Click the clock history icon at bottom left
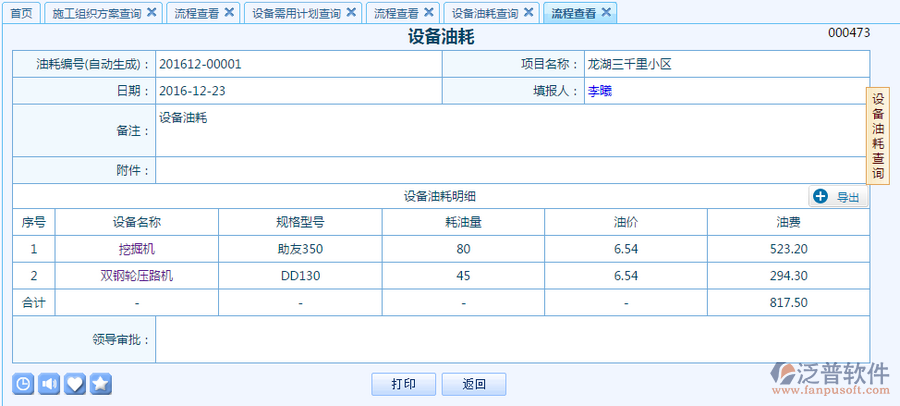900x406 pixels. [23, 384]
